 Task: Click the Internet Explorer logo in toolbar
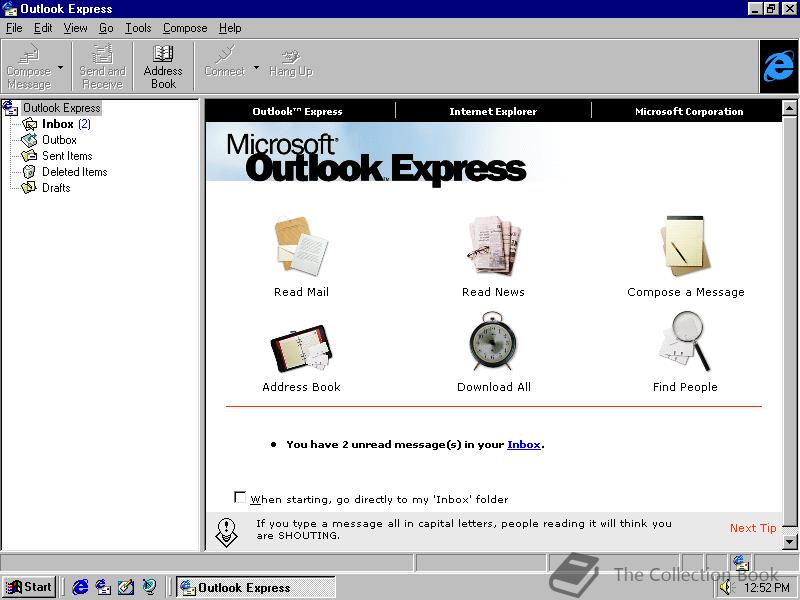[778, 67]
